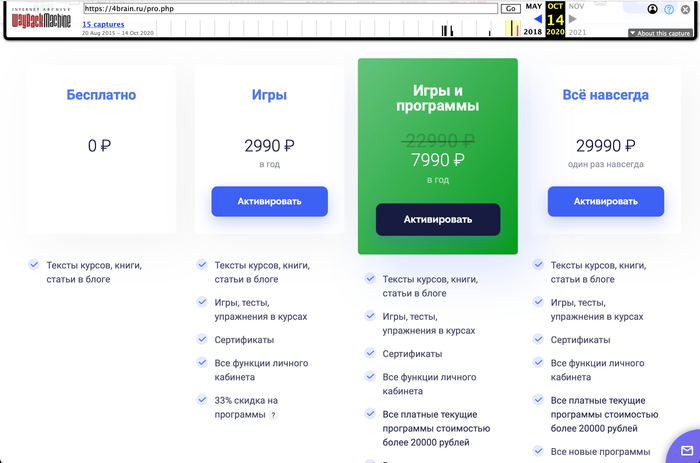Click checkmark beside '33% скидка на программы'
This screenshot has width=700, height=463.
tap(202, 400)
